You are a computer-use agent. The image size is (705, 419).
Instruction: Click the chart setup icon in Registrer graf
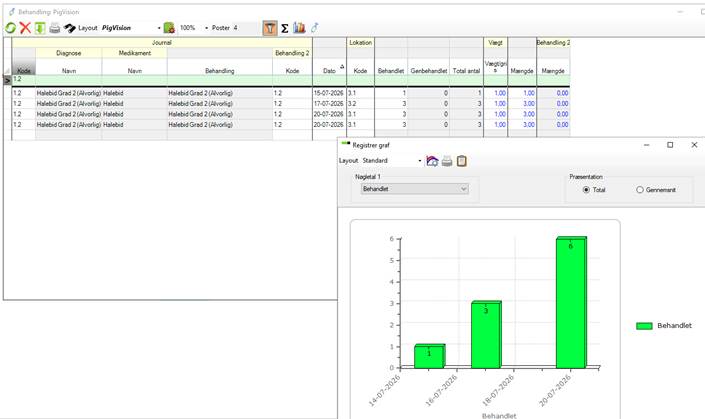coord(432,161)
